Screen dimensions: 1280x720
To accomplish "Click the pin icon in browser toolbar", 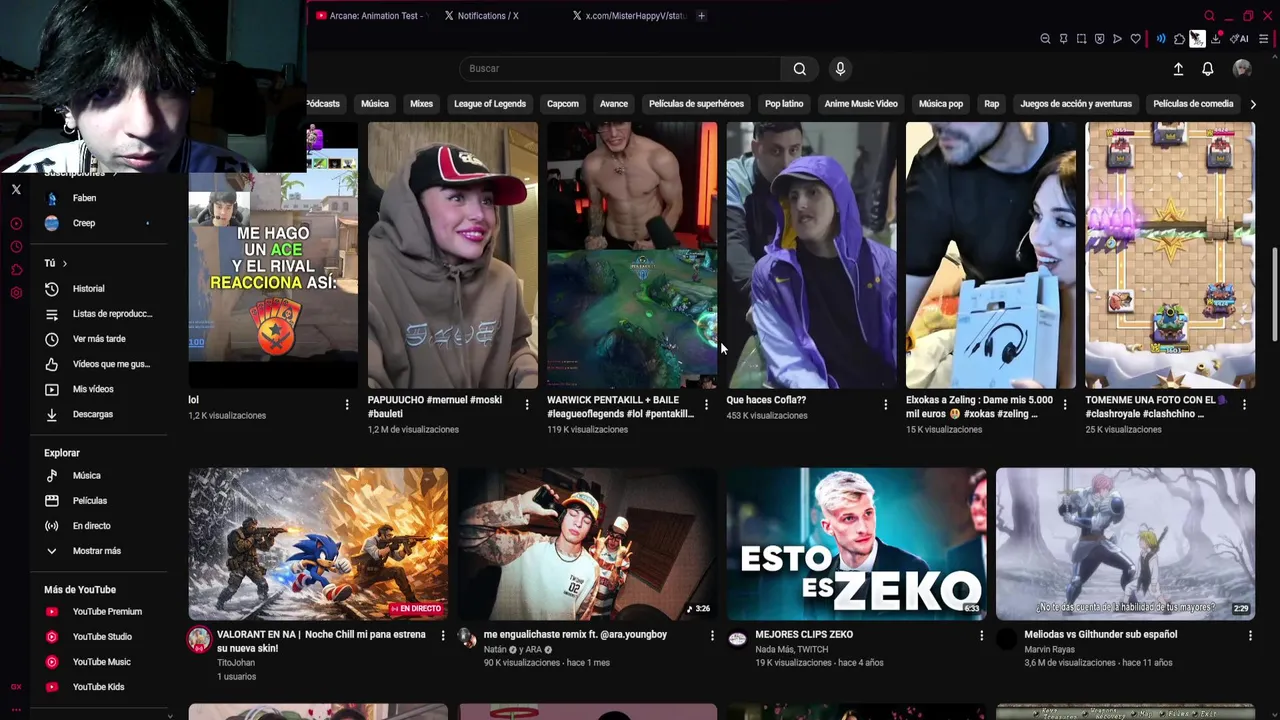I will click(1063, 39).
